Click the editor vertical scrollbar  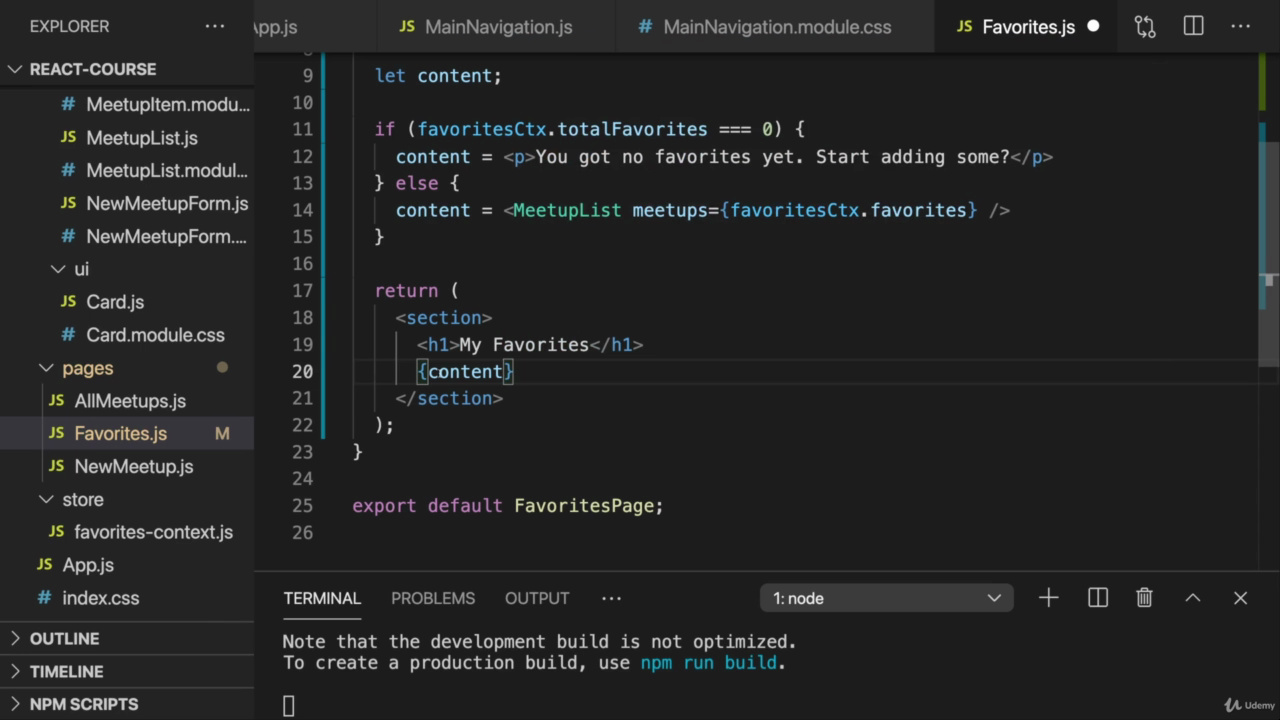tap(1269, 200)
